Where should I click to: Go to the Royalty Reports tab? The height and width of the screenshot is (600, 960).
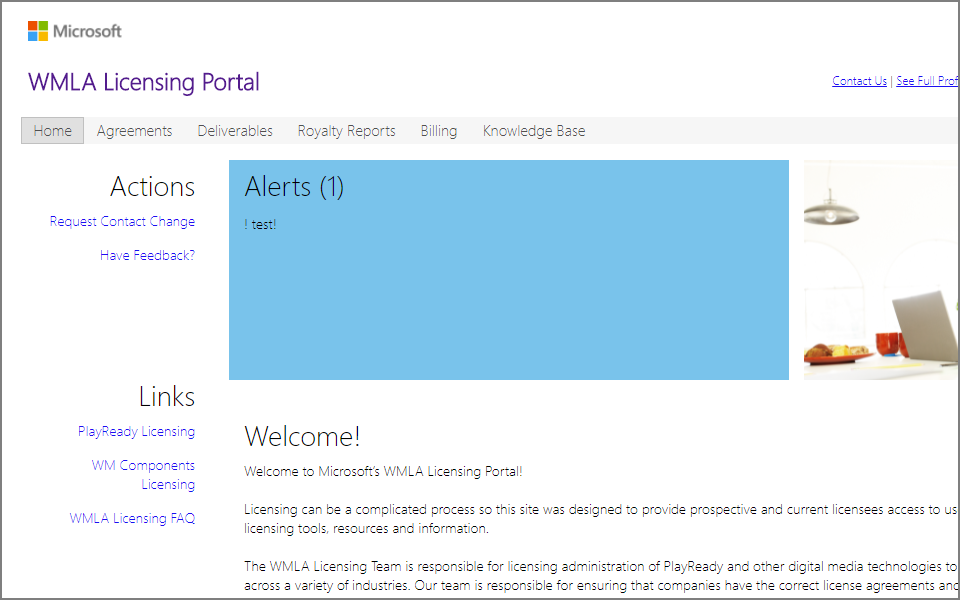click(x=347, y=130)
